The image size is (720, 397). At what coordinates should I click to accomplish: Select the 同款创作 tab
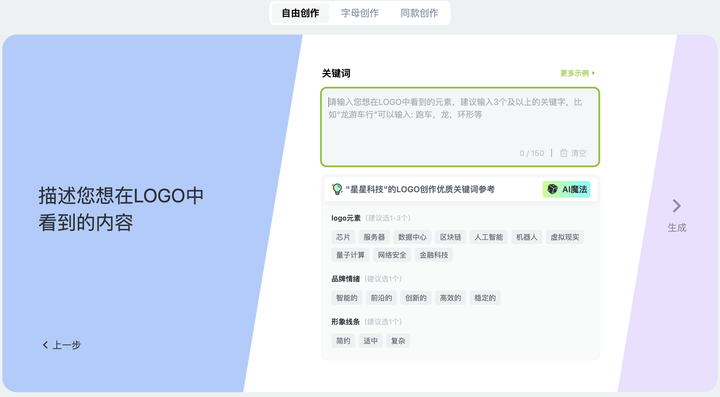pyautogui.click(x=419, y=13)
